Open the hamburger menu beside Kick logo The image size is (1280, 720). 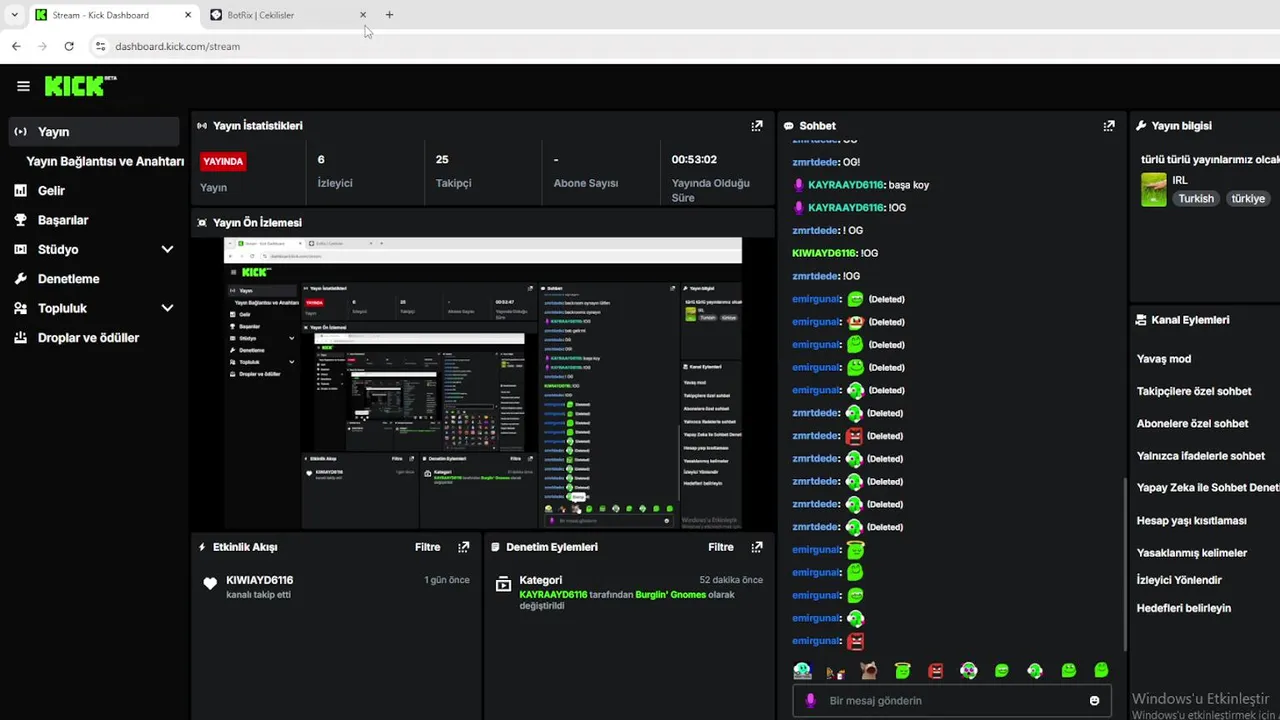pyautogui.click(x=23, y=86)
